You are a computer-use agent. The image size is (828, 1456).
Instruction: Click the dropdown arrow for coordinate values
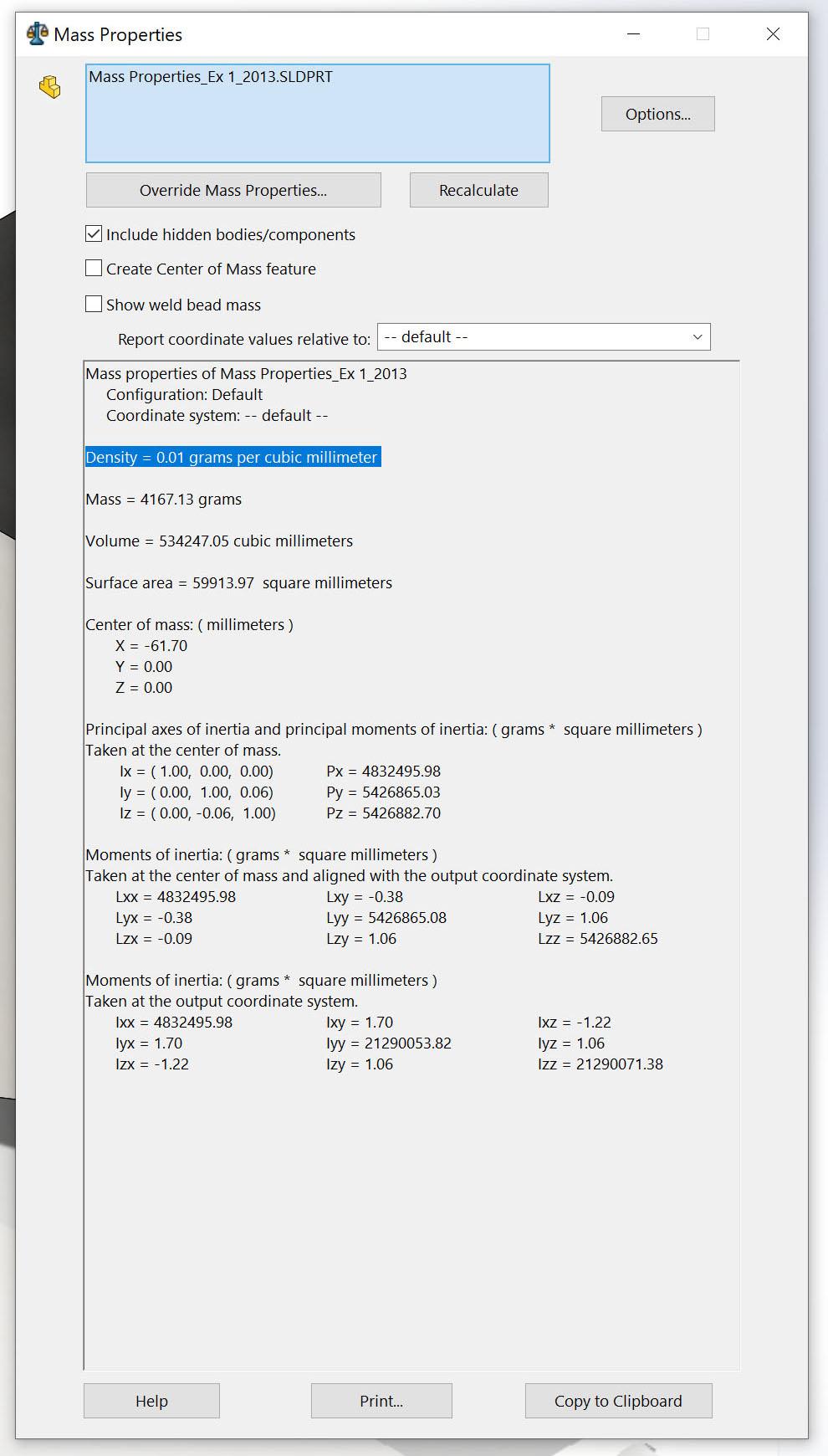[x=697, y=337]
